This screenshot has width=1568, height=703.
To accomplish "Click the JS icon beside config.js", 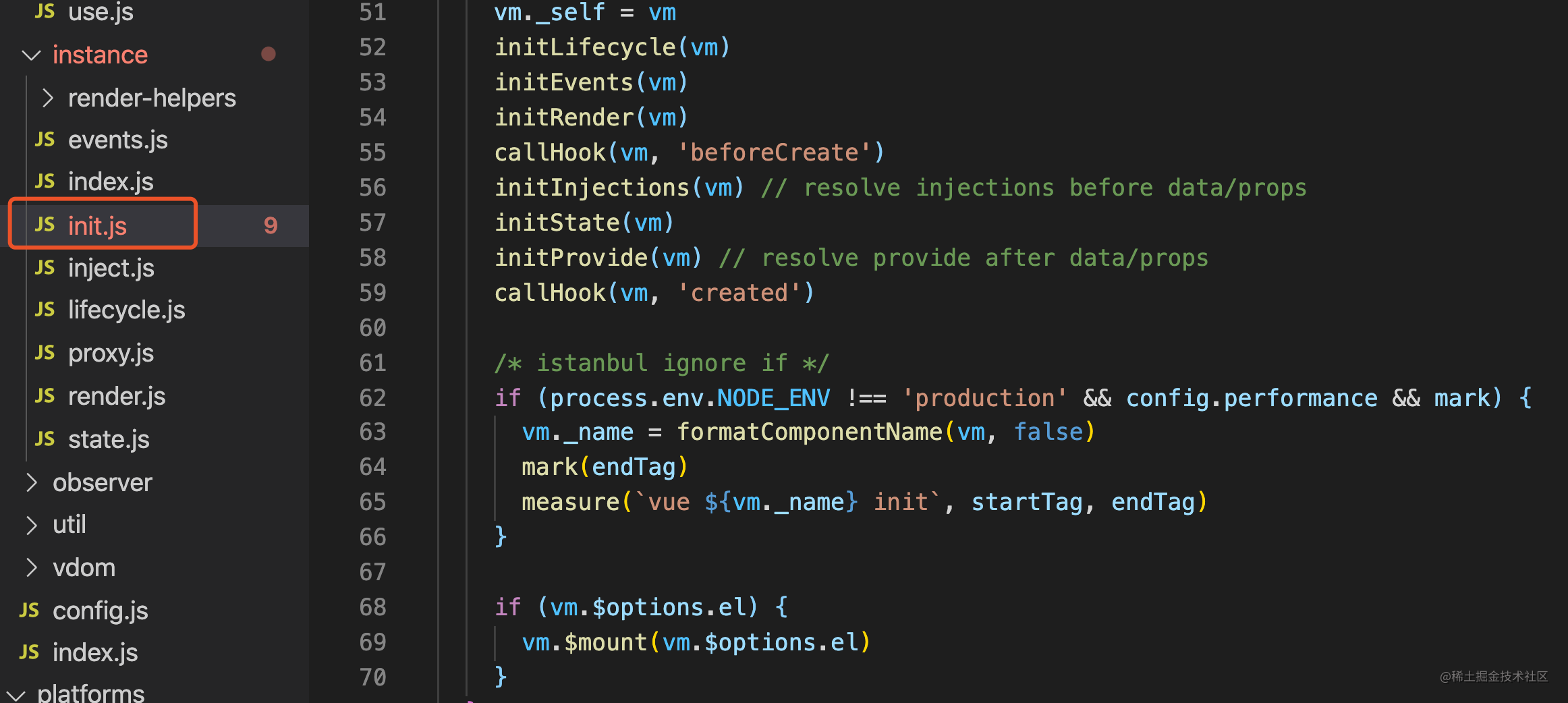I will tap(29, 611).
